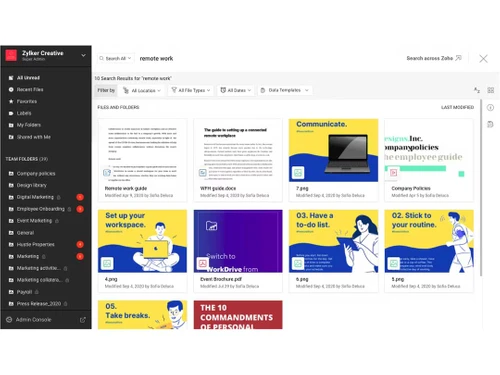Open the Event Brochure.pdf thumbnail
The width and height of the screenshot is (500, 375).
point(238,241)
